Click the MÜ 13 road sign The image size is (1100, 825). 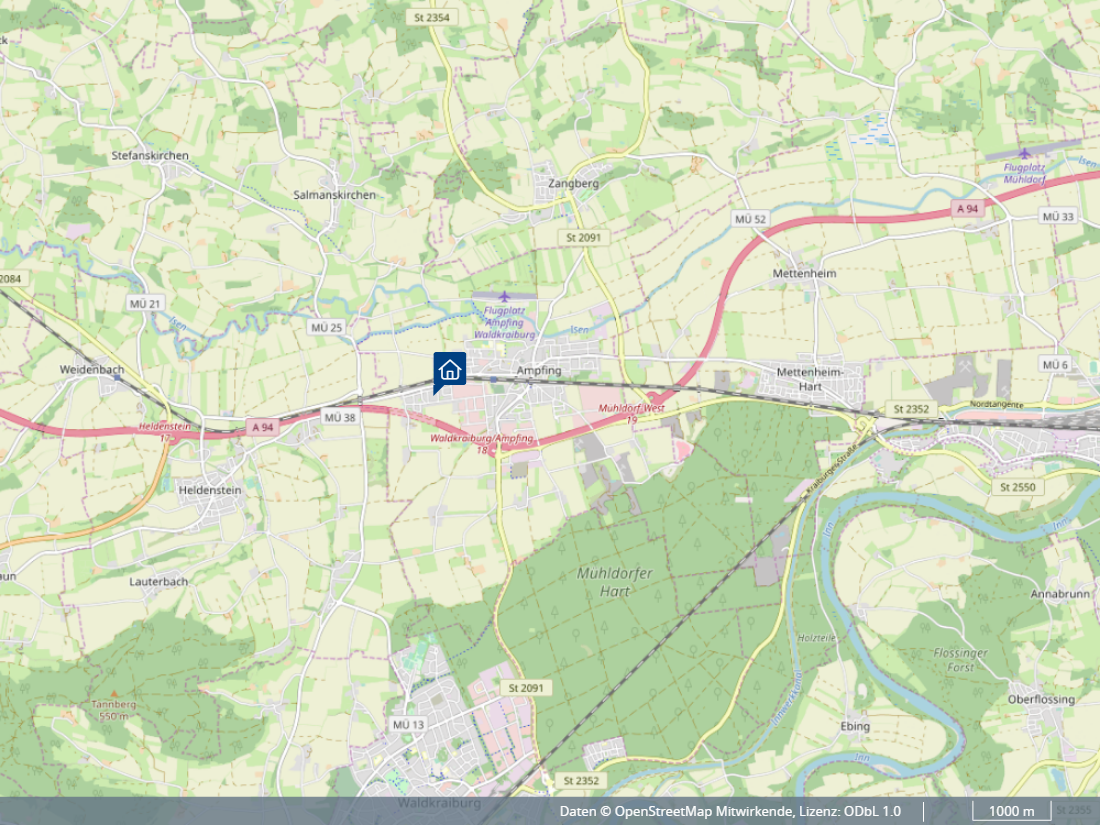click(x=408, y=725)
